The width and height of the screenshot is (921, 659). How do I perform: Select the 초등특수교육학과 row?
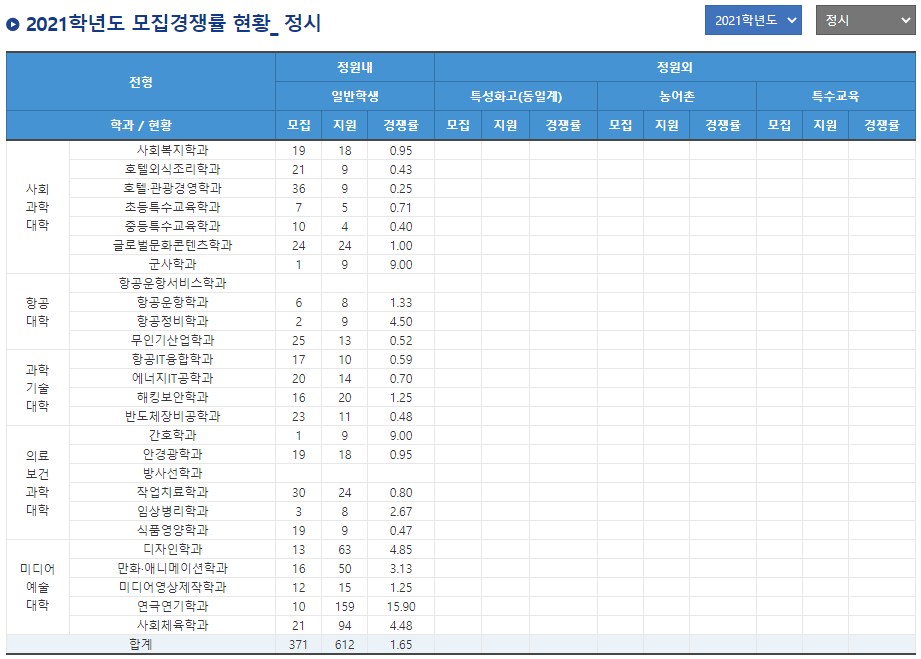pyautogui.click(x=172, y=207)
